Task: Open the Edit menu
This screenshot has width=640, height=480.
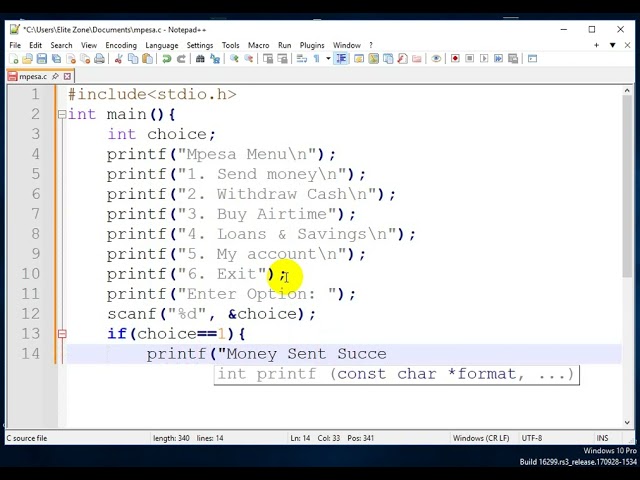Action: (36, 45)
